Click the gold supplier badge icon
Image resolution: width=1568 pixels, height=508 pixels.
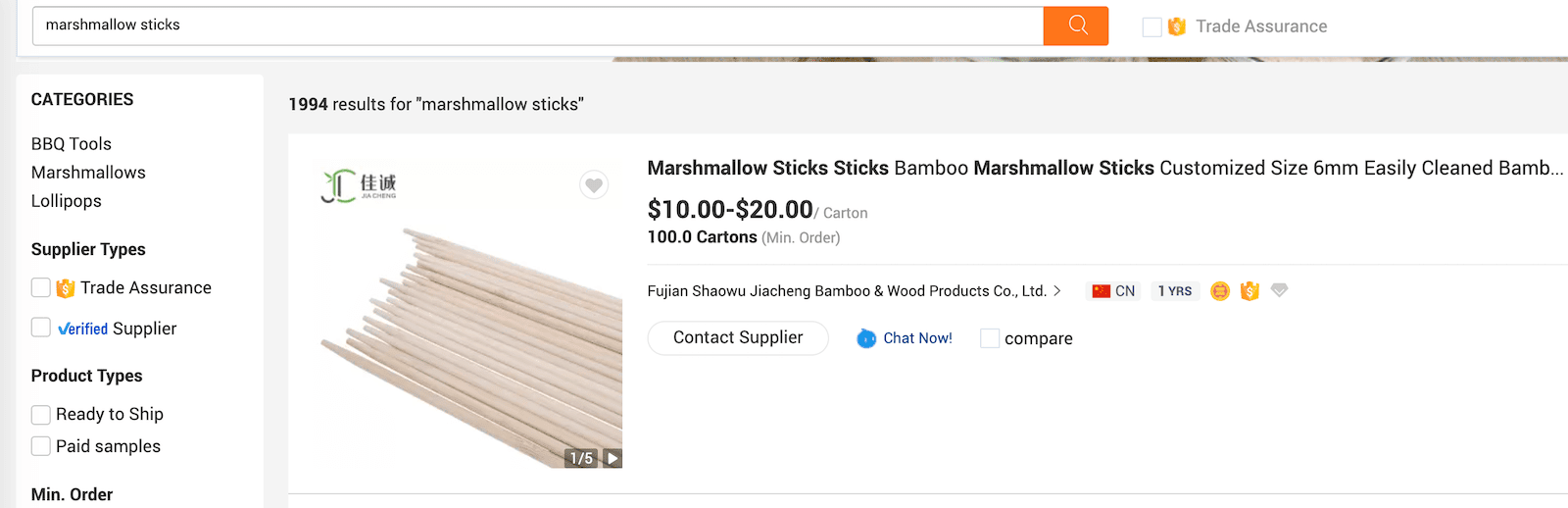1220,291
